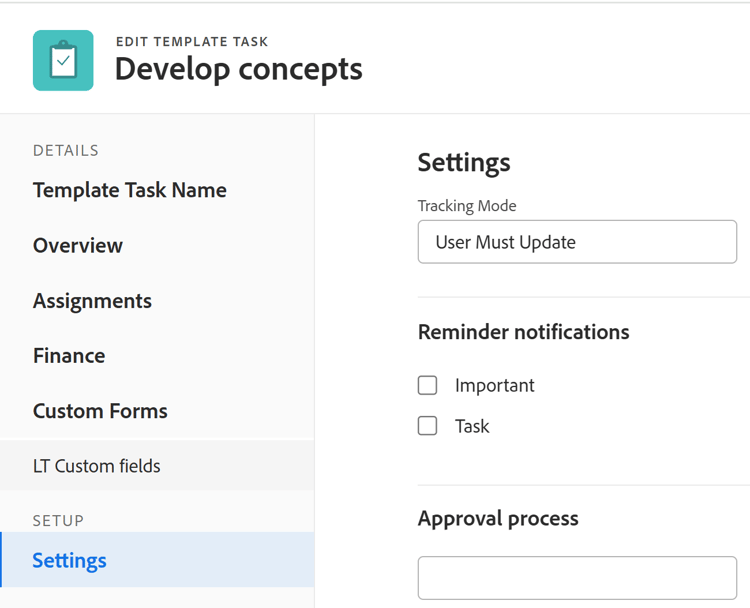Viewport: 750px width, 608px height.
Task: Click the Settings heading in main panel
Action: point(464,162)
